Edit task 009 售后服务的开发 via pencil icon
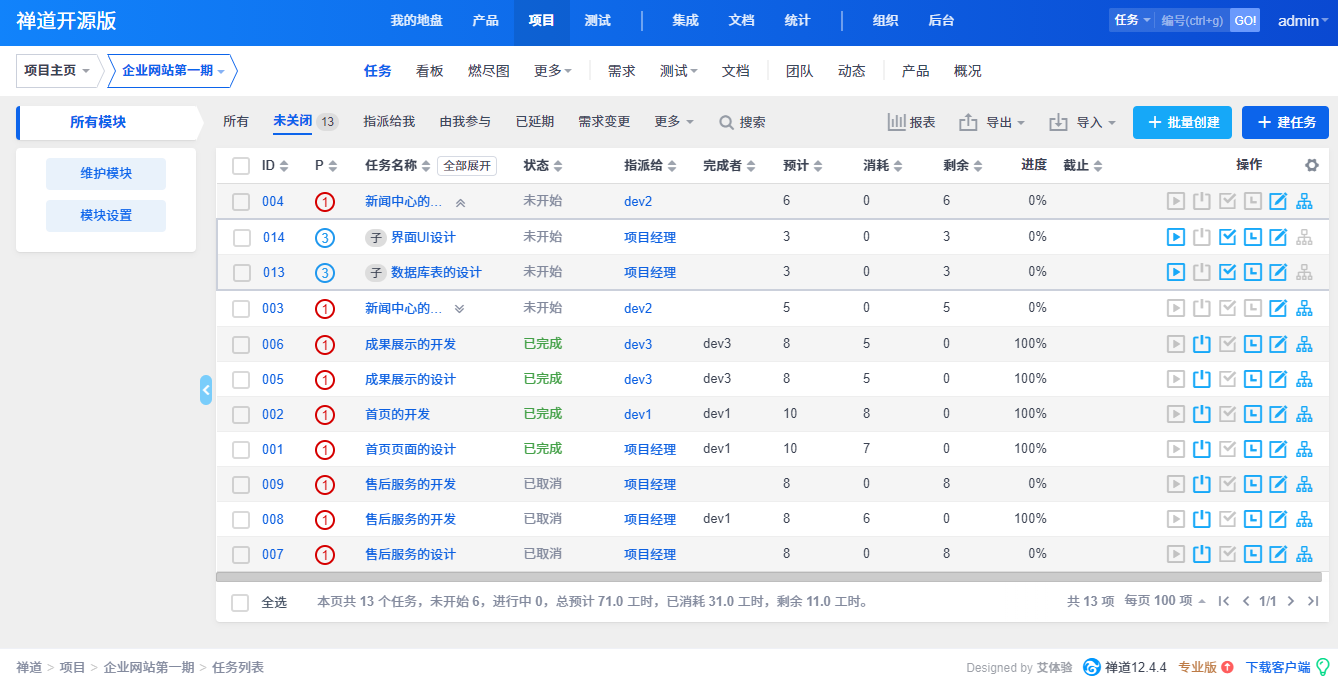 1278,484
